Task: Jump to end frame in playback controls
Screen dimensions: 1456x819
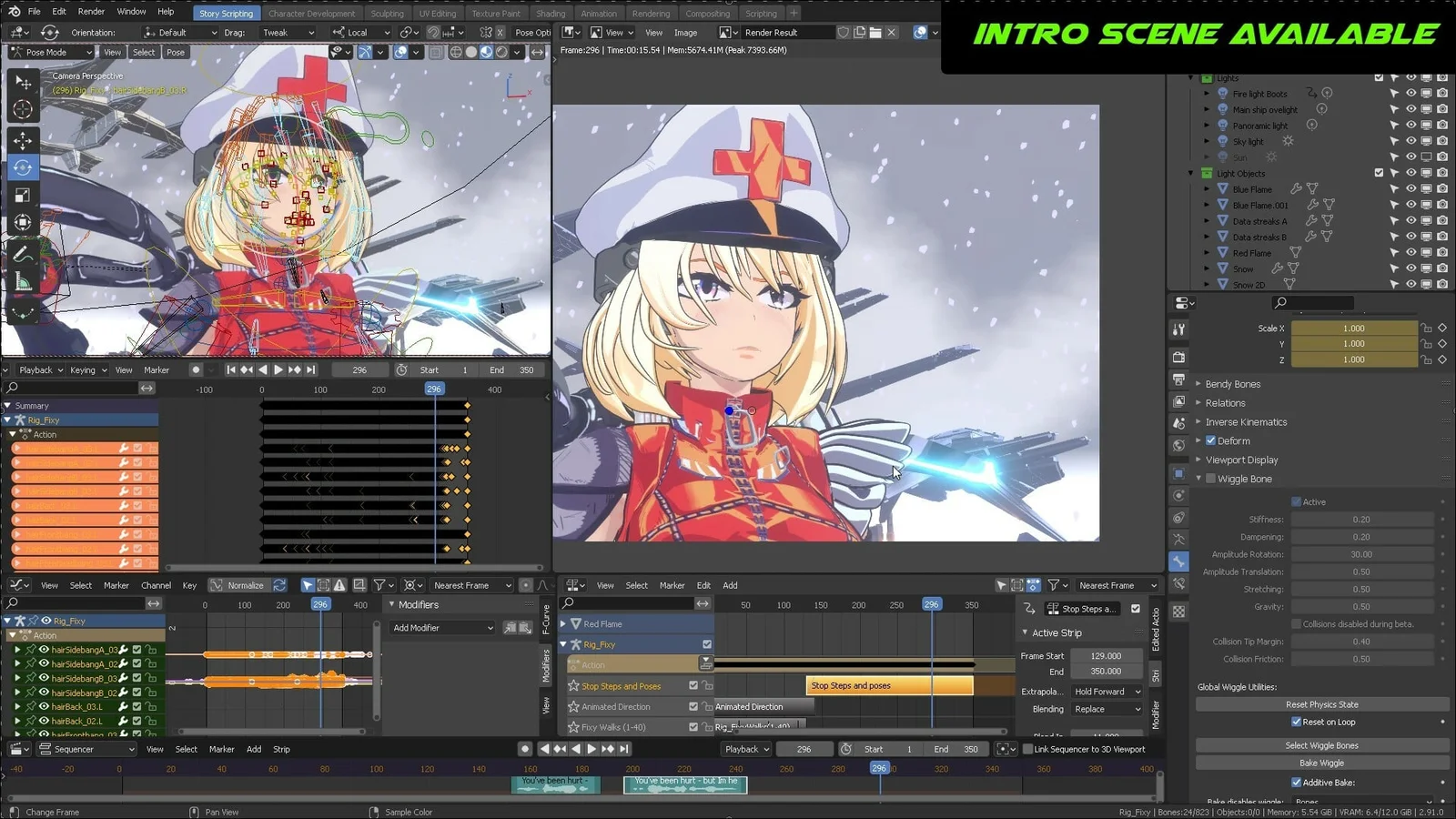Action: [x=311, y=369]
